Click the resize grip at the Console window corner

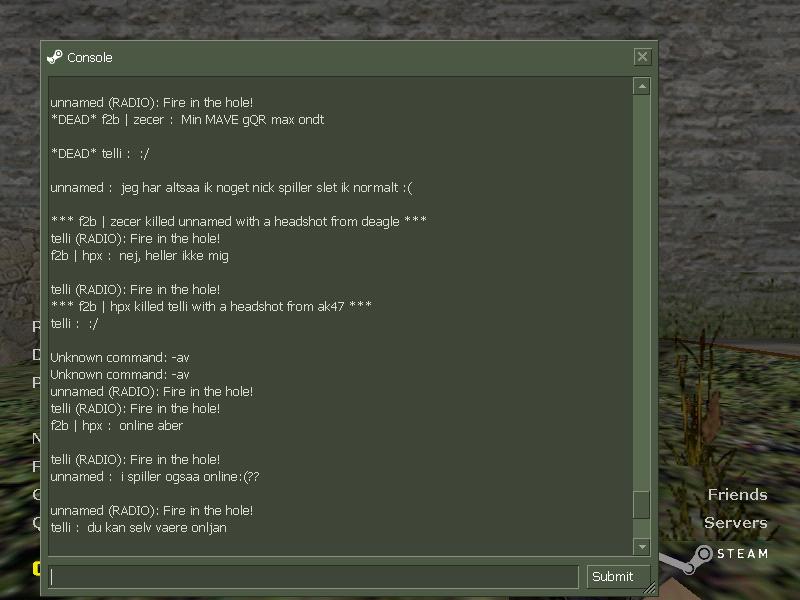[x=650, y=589]
